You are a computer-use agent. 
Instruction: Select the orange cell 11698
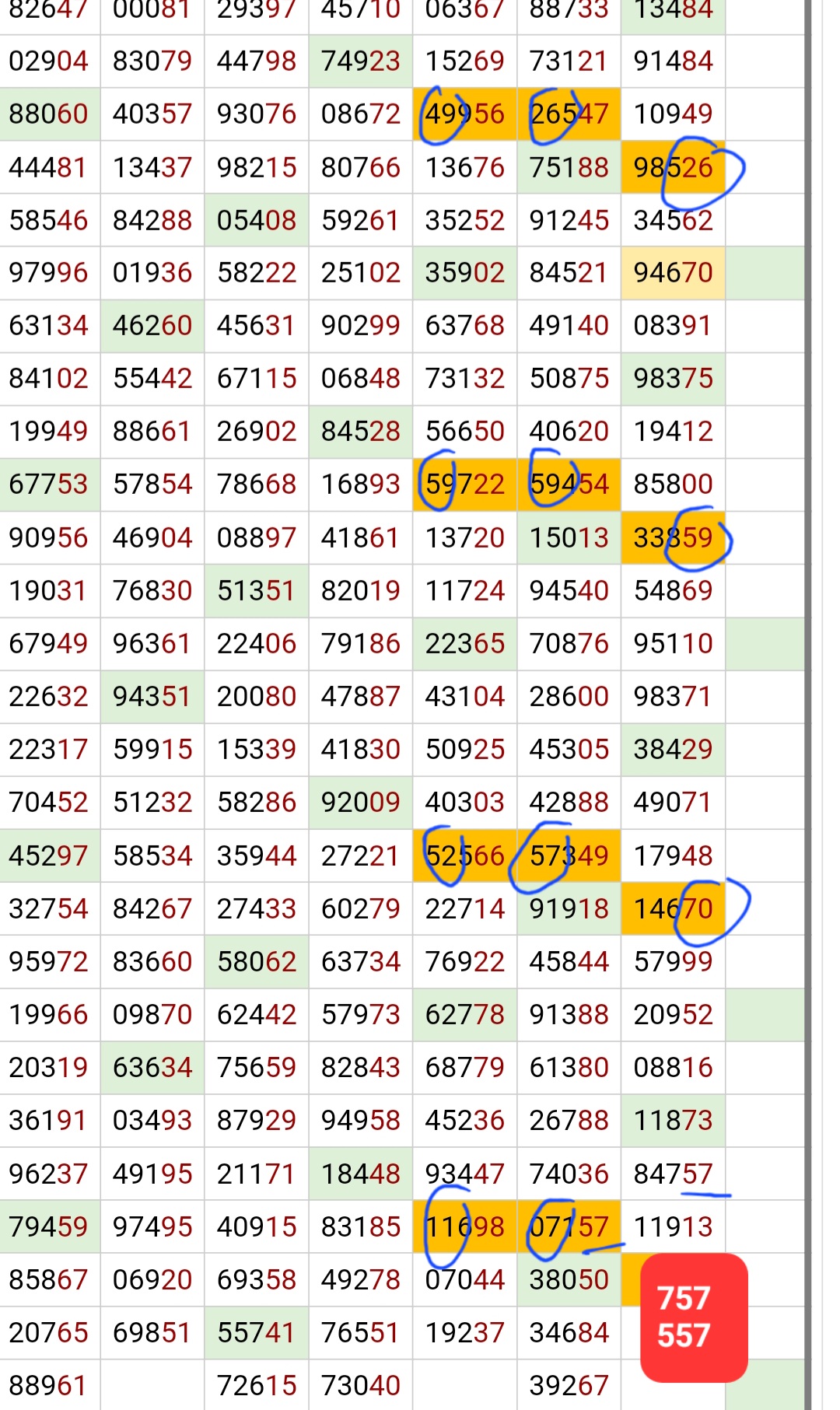click(x=464, y=1226)
